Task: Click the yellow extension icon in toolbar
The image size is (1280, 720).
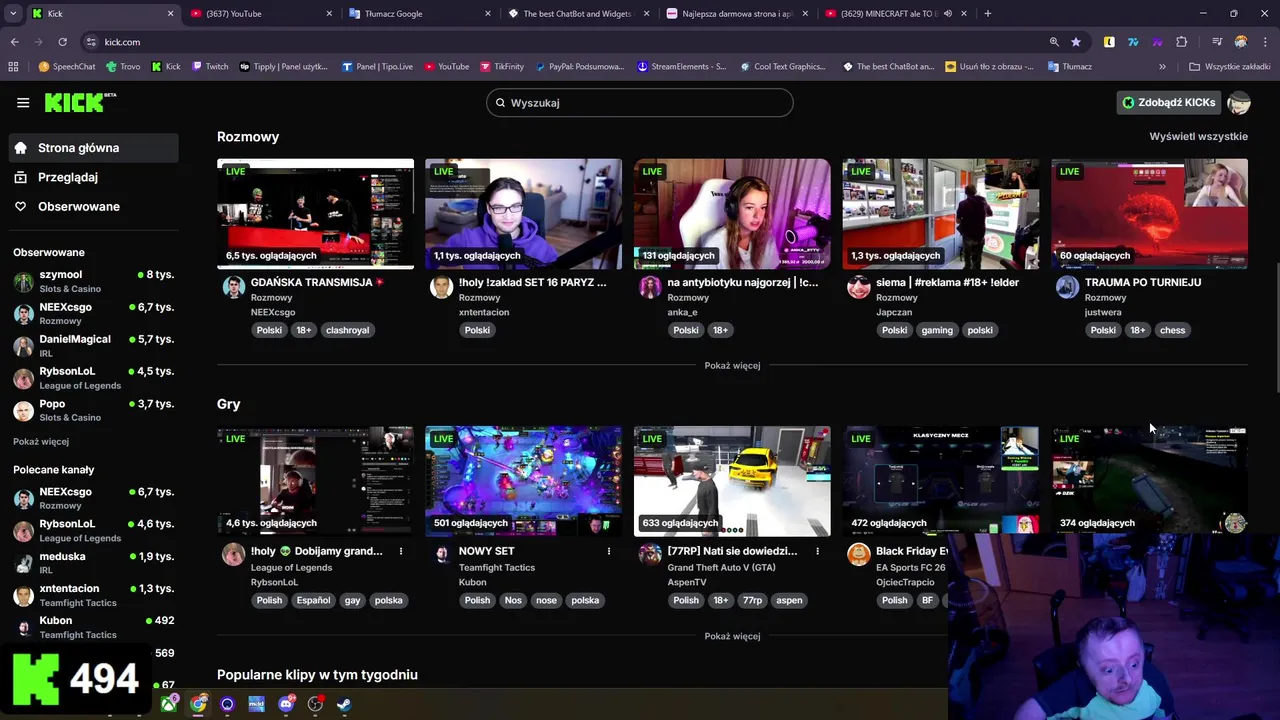Action: [1109, 42]
